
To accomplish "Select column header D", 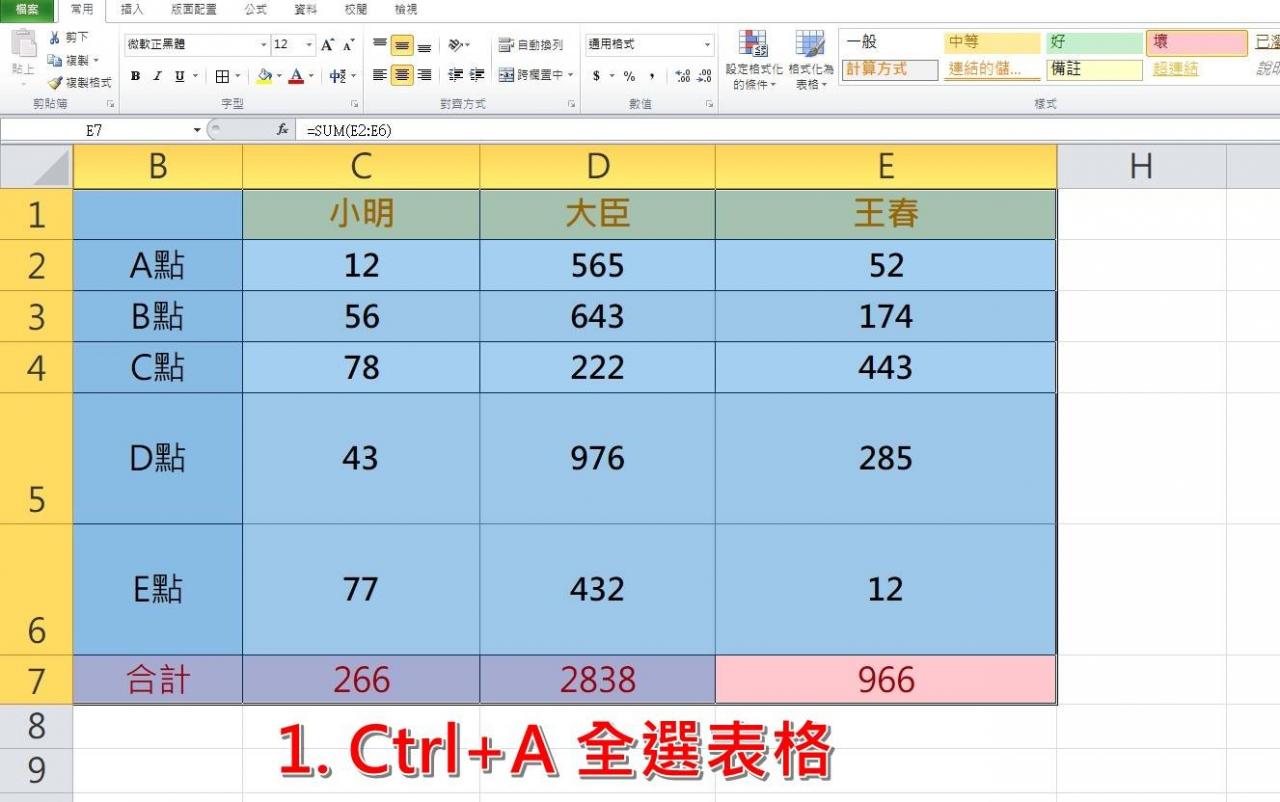I will (598, 167).
